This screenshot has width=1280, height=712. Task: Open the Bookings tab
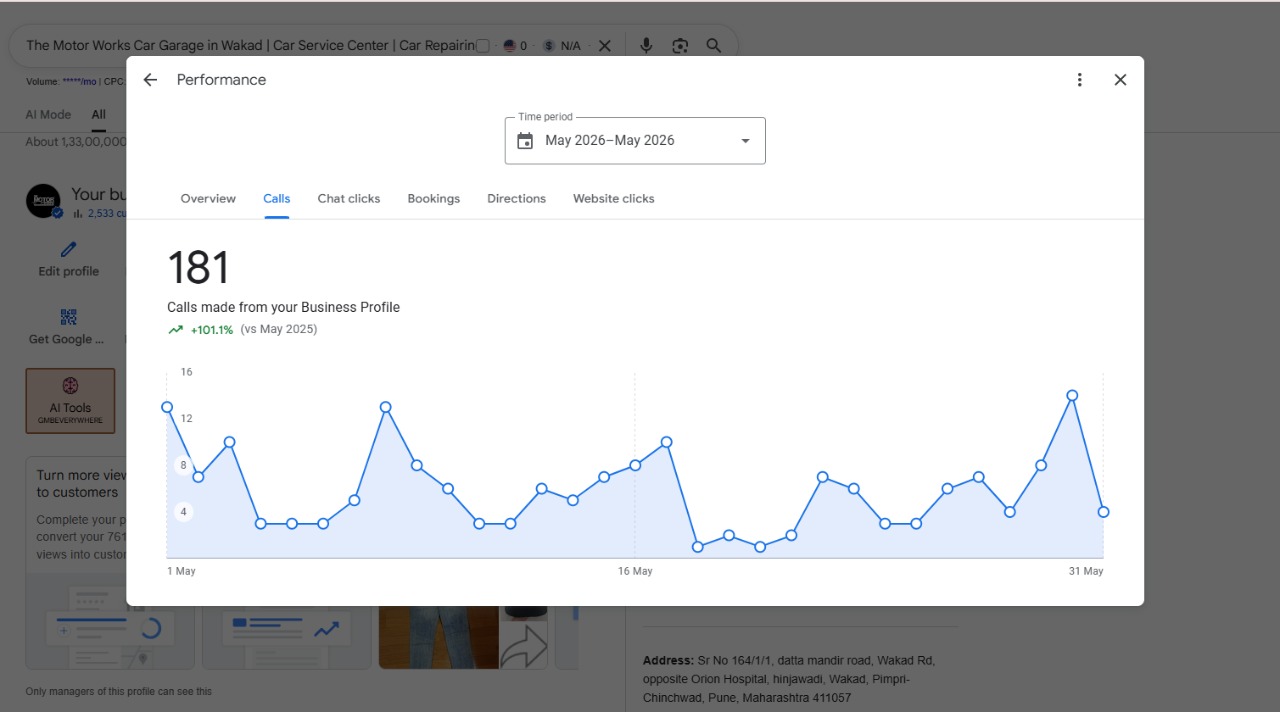point(434,199)
